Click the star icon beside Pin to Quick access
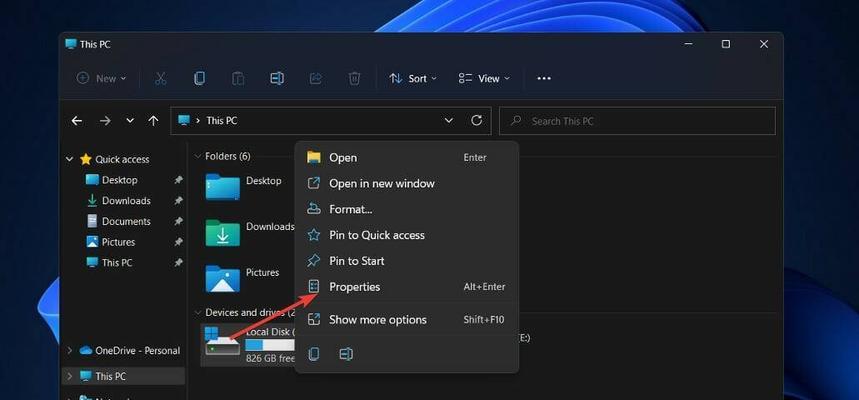Image resolution: width=859 pixels, height=400 pixels. coord(313,236)
